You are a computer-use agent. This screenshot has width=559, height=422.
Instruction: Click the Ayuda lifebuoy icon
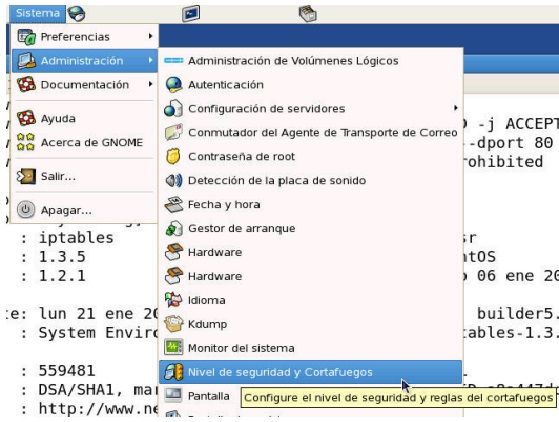pyautogui.click(x=27, y=118)
